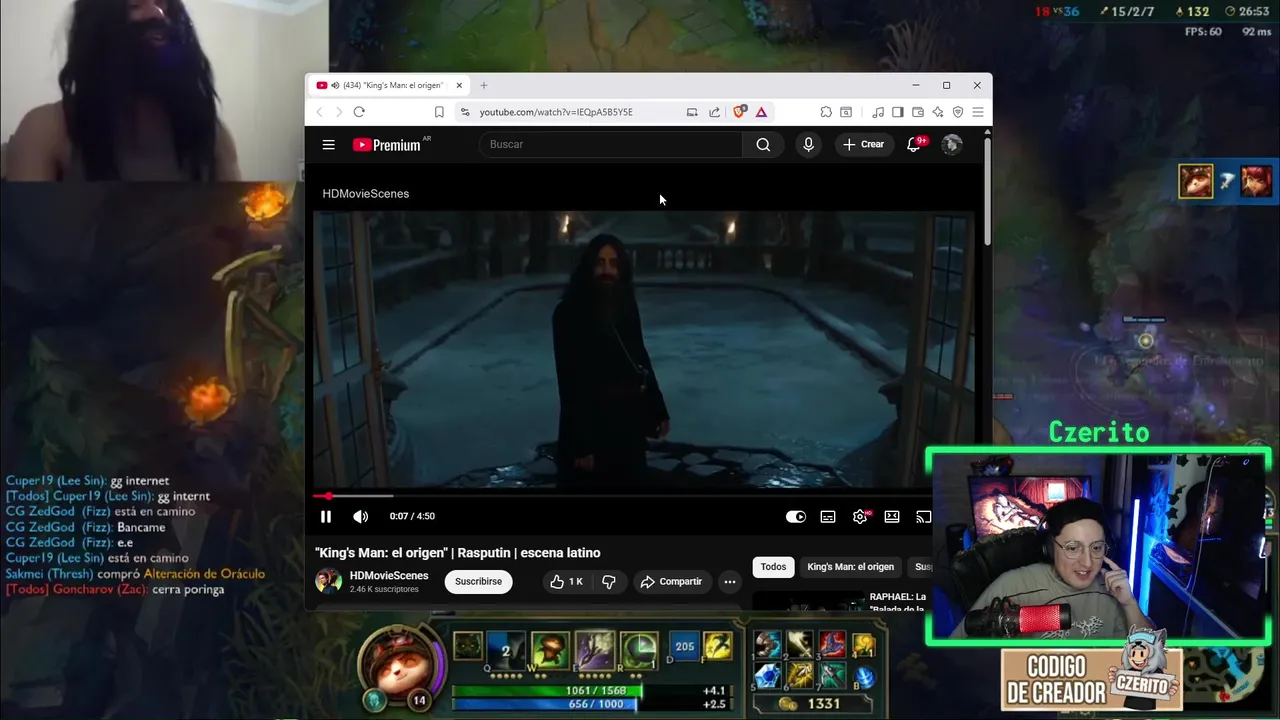This screenshot has width=1280, height=720.
Task: Click the D summoner spell on cooldown
Action: click(684, 646)
